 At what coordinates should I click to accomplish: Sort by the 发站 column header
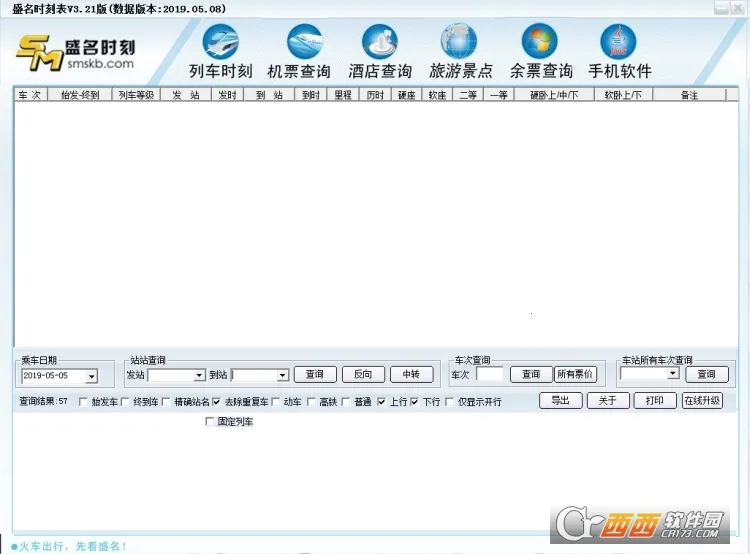(x=186, y=95)
